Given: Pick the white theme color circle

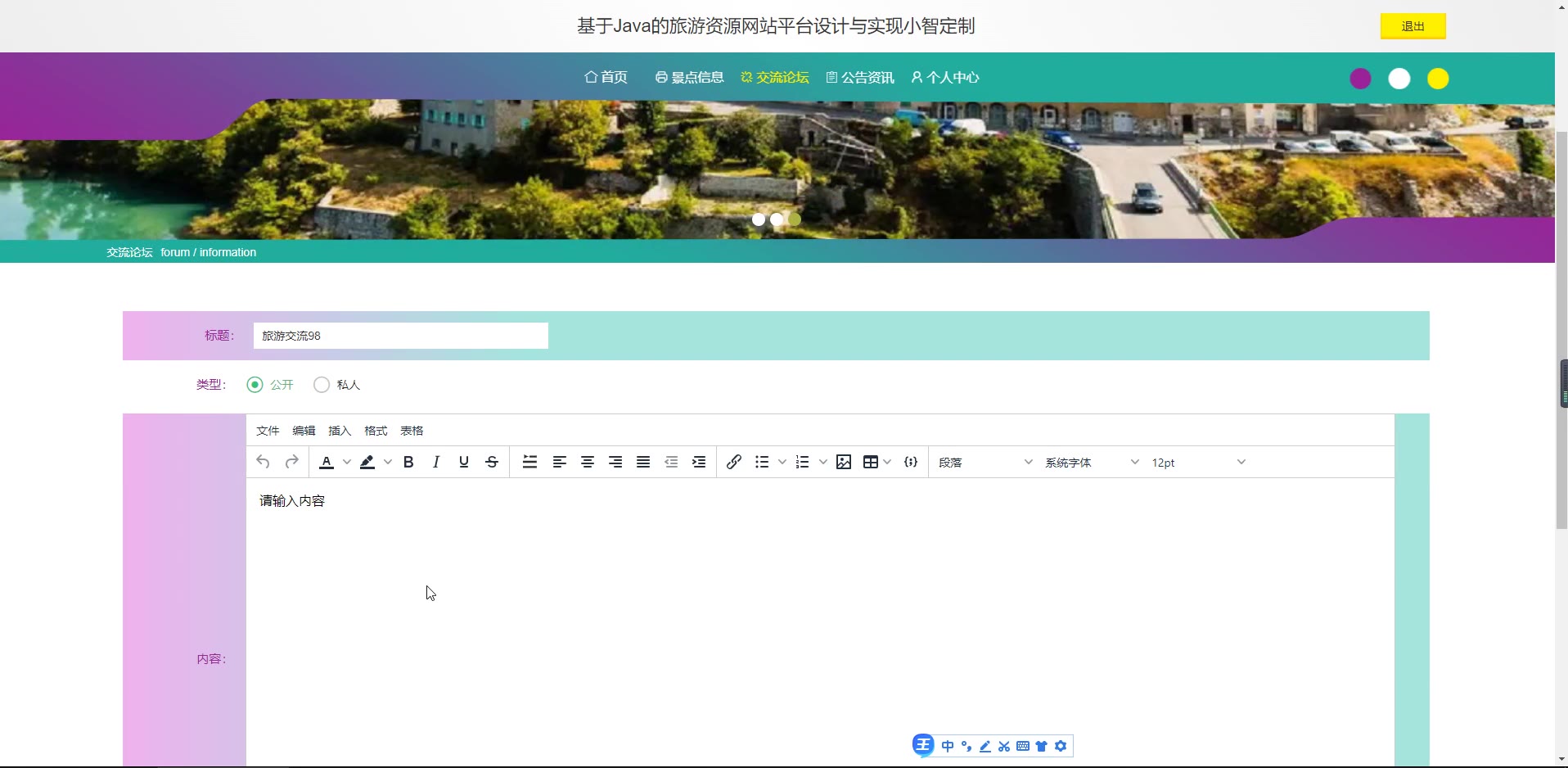Looking at the screenshot, I should click(x=1399, y=79).
